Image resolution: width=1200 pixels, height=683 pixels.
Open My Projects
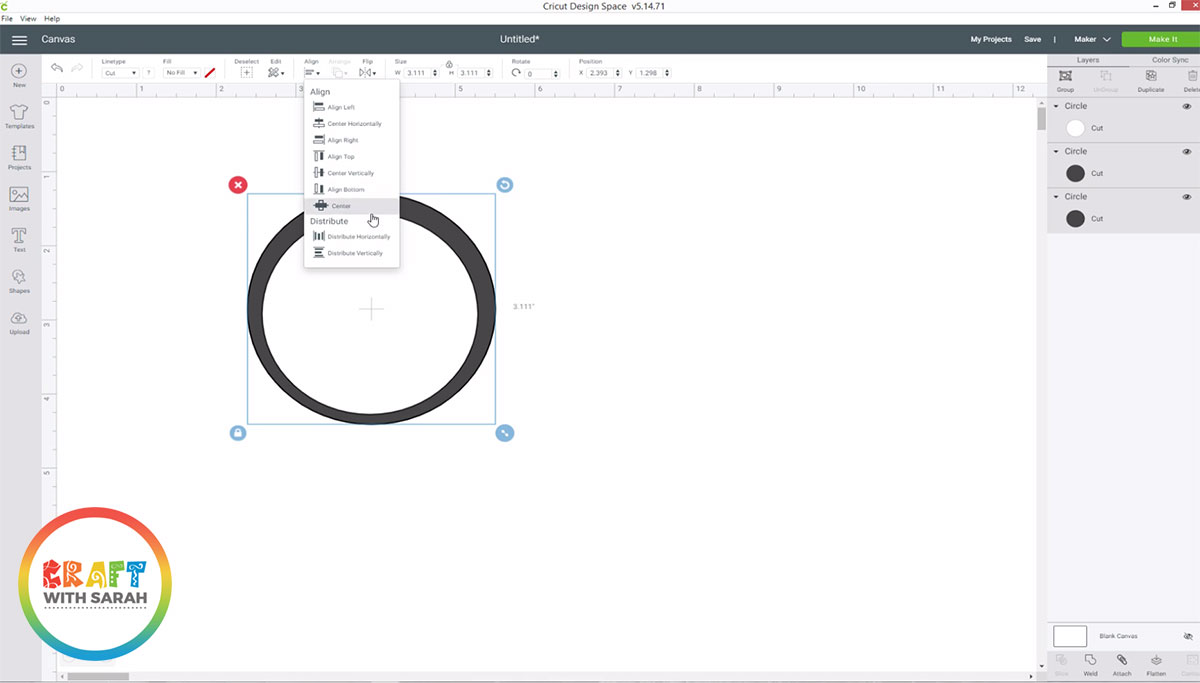click(991, 40)
